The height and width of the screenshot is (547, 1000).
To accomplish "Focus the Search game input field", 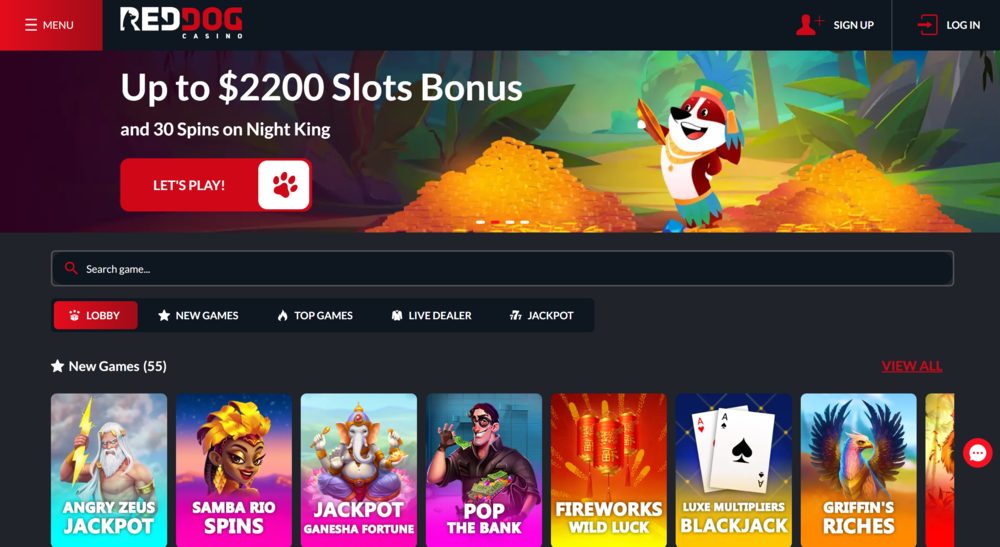I will coord(503,268).
